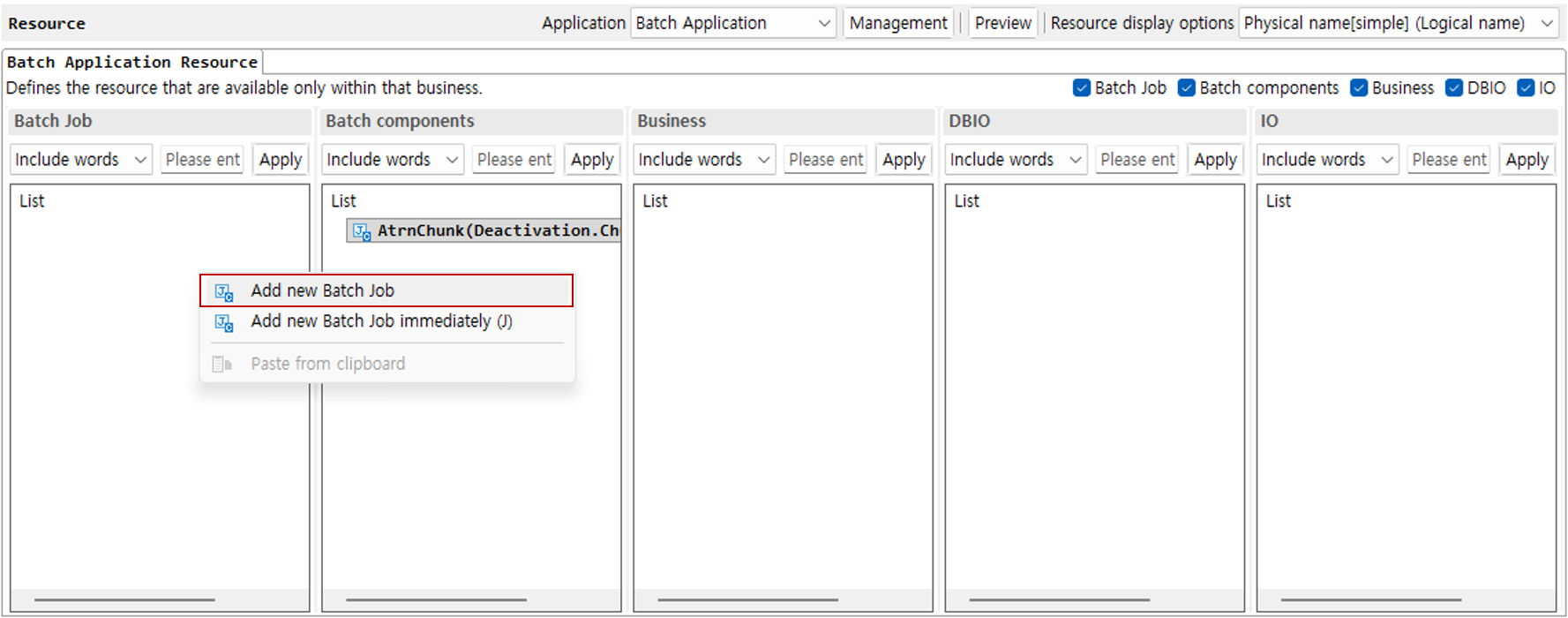Click the Business list horizontal scrollbar

pos(747,600)
